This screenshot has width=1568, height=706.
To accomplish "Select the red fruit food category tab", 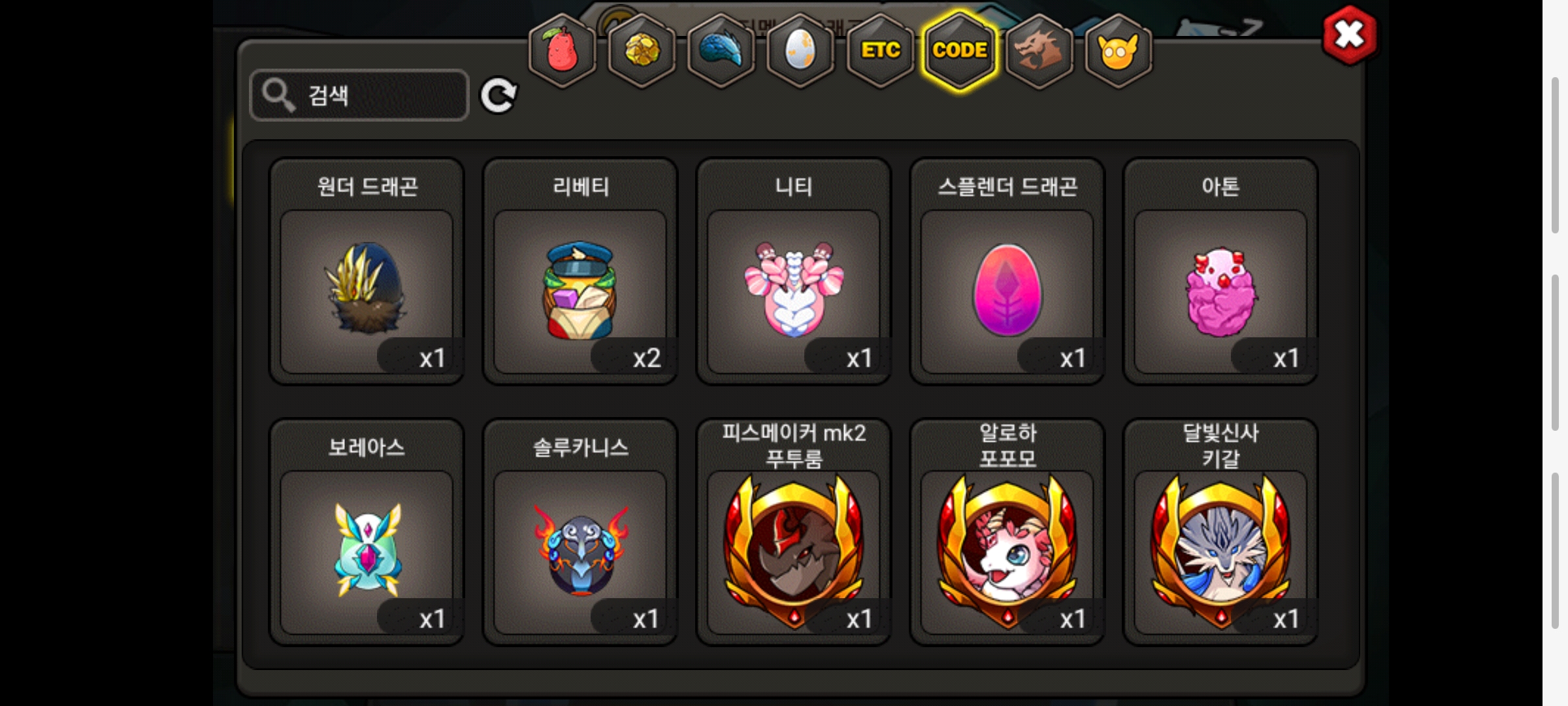I will [x=562, y=50].
